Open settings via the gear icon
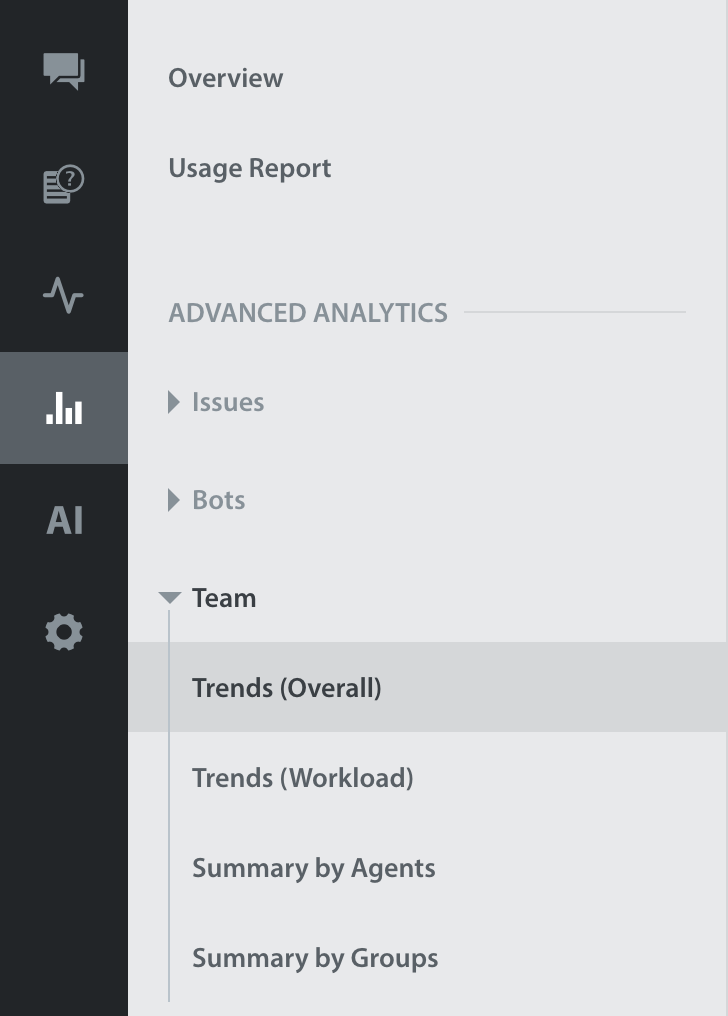The height and width of the screenshot is (1016, 728). tap(64, 633)
